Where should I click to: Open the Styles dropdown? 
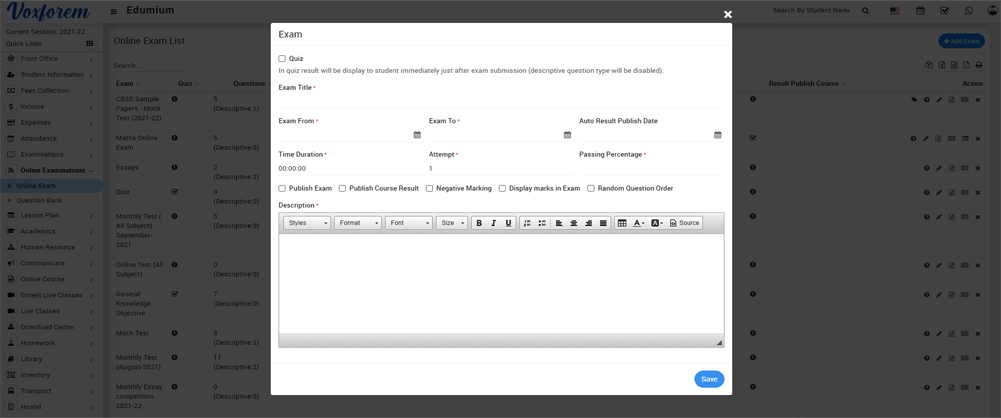click(306, 223)
